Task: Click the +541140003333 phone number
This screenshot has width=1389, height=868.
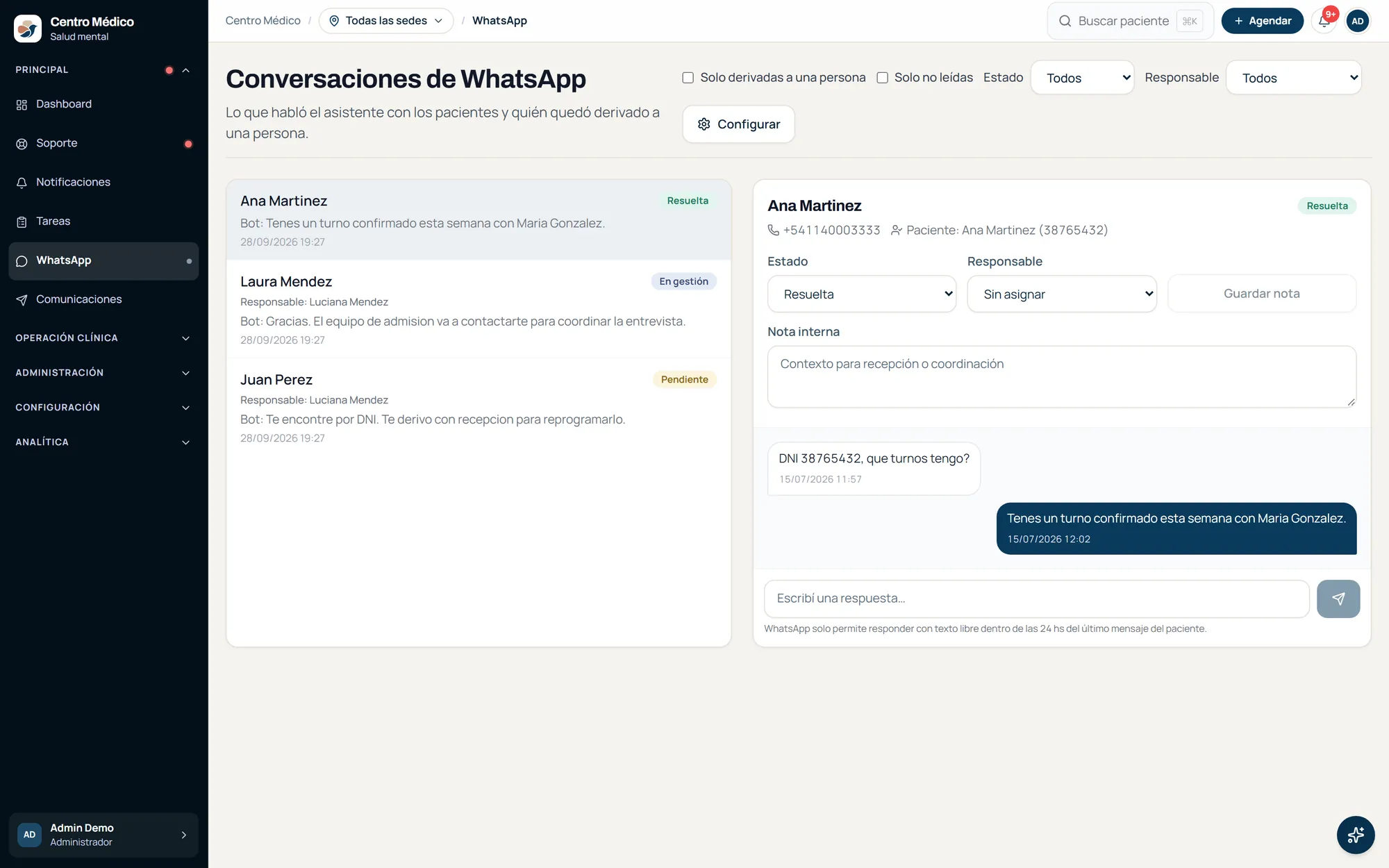Action: pos(831,230)
